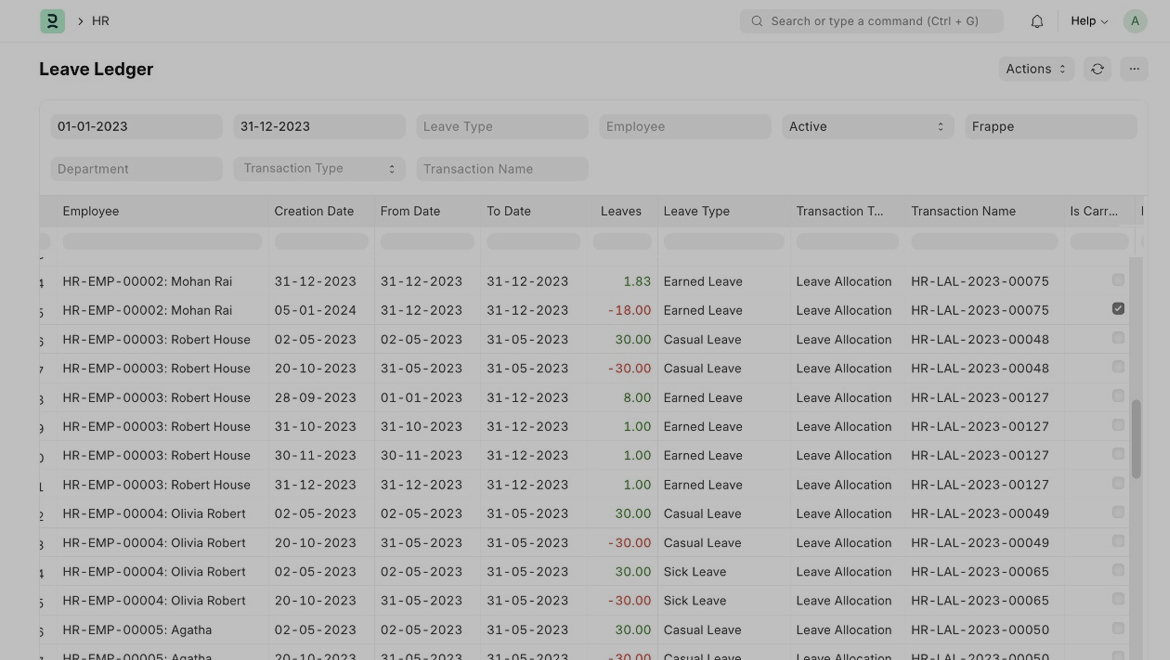Click the search magnifier icon
Image resolution: width=1170 pixels, height=660 pixels.
click(x=757, y=21)
